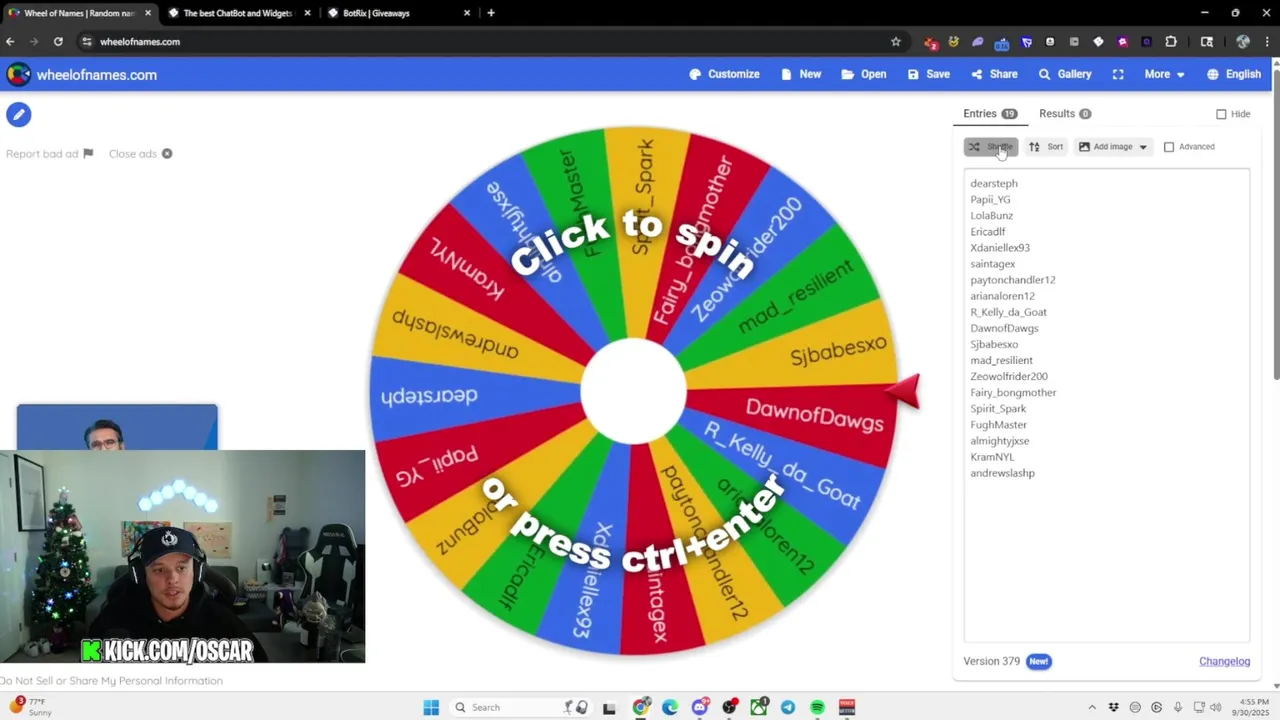Click the 'KramNYL' entry in list
The width and height of the screenshot is (1280, 720).
pyautogui.click(x=992, y=457)
